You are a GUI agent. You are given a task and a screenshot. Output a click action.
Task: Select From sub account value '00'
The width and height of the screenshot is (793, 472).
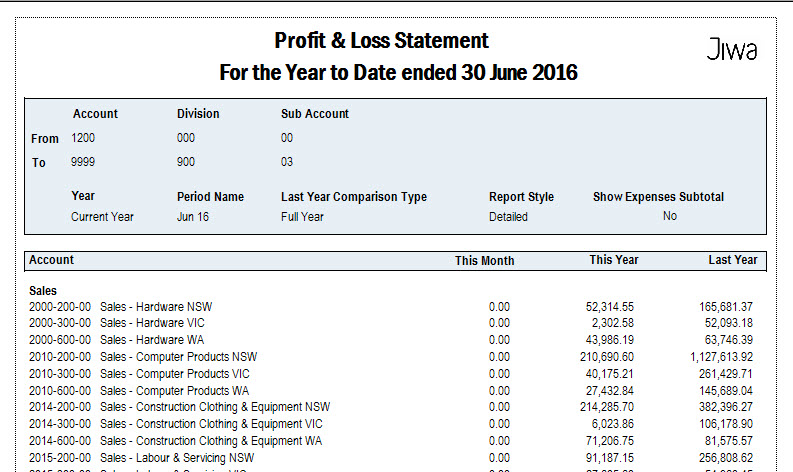(287, 138)
